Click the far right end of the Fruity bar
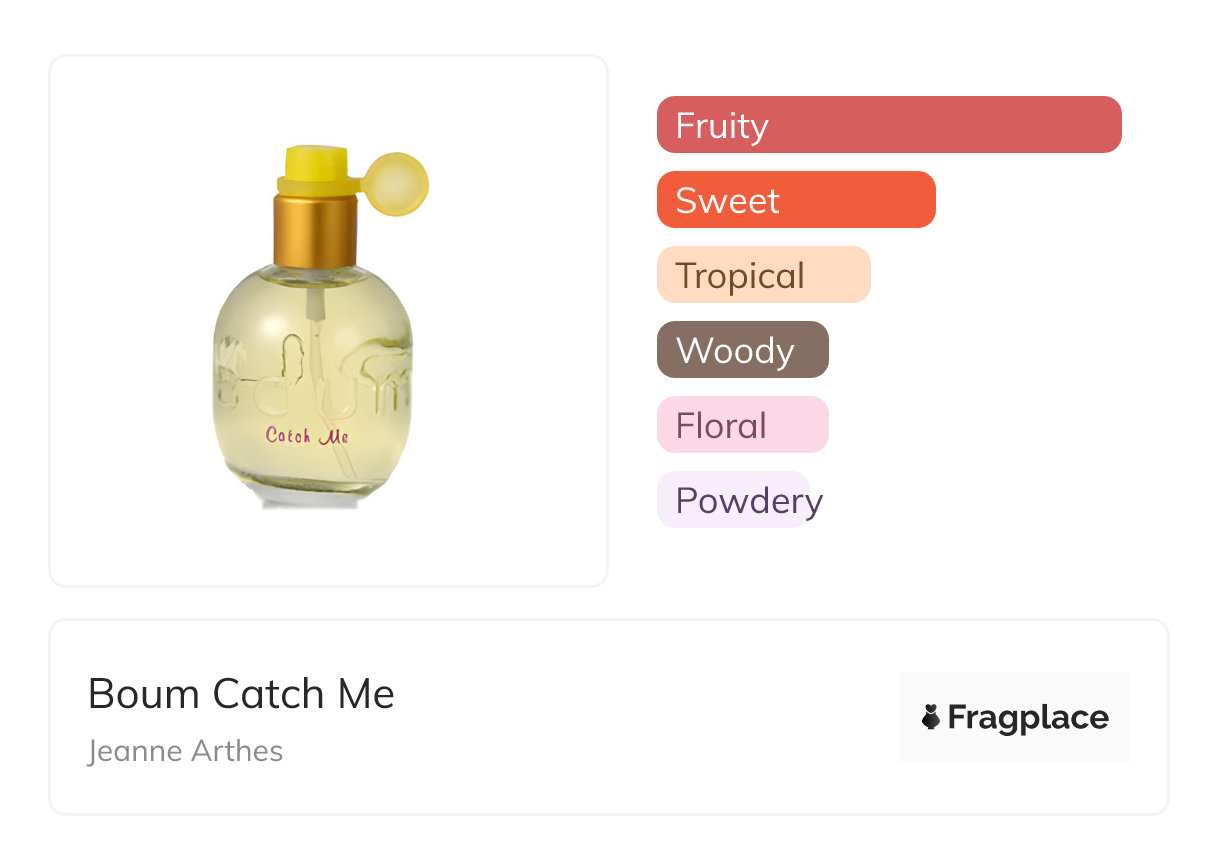Screen dimensions: 1218x864 pos(1112,125)
